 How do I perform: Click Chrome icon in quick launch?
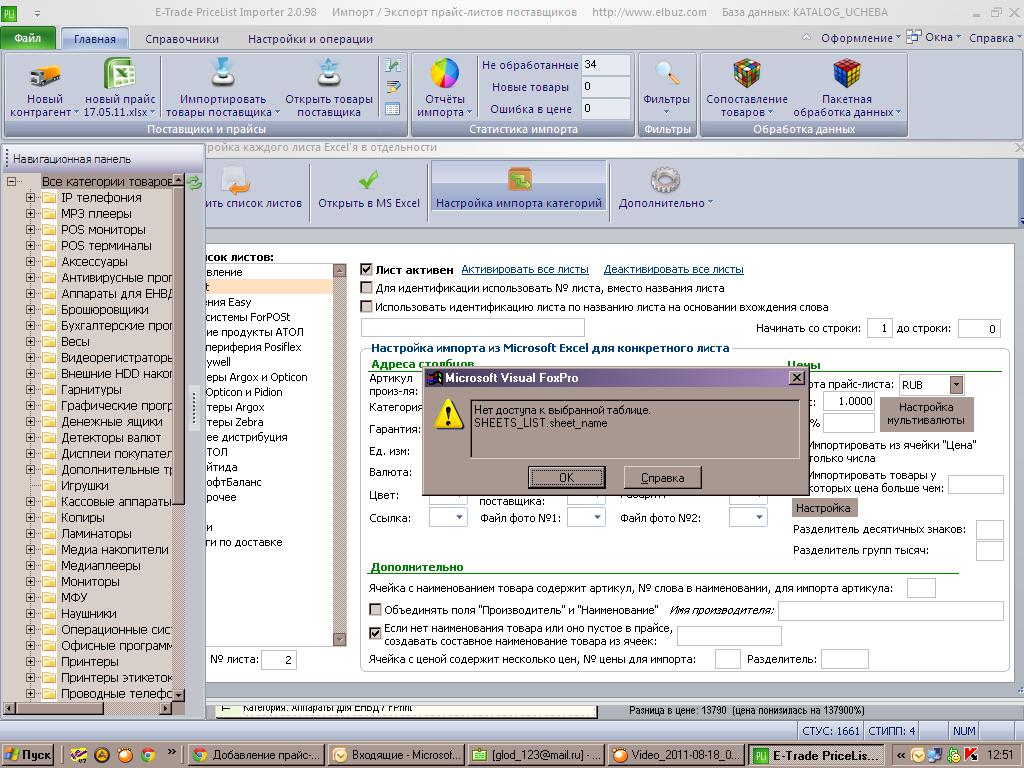(148, 755)
